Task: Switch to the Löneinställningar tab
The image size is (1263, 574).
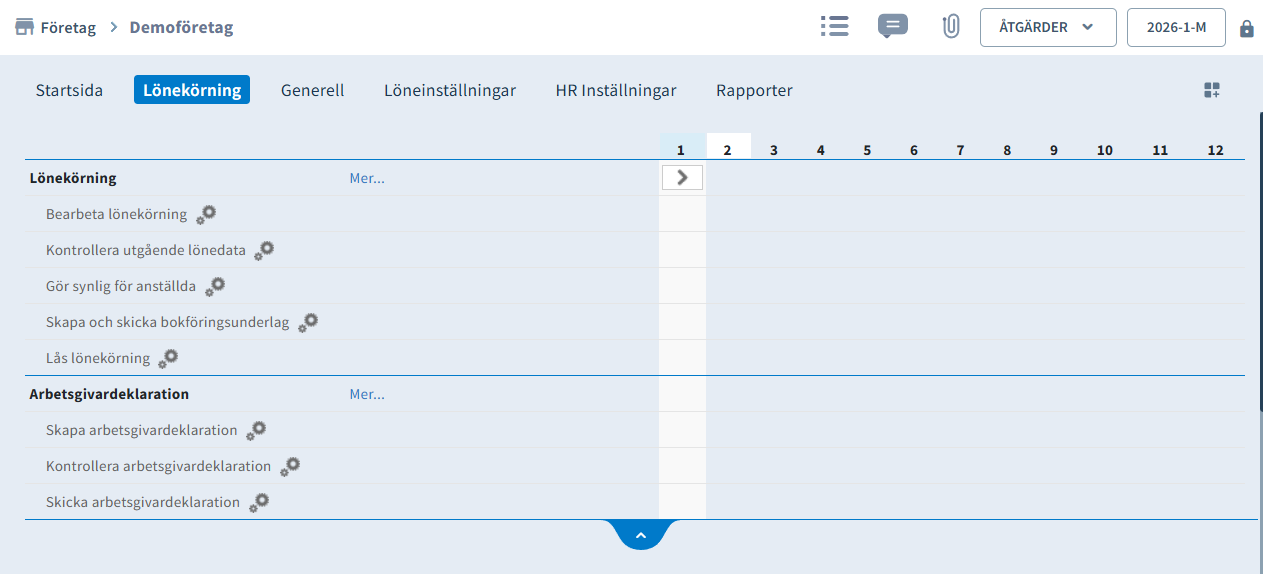Action: 450,90
